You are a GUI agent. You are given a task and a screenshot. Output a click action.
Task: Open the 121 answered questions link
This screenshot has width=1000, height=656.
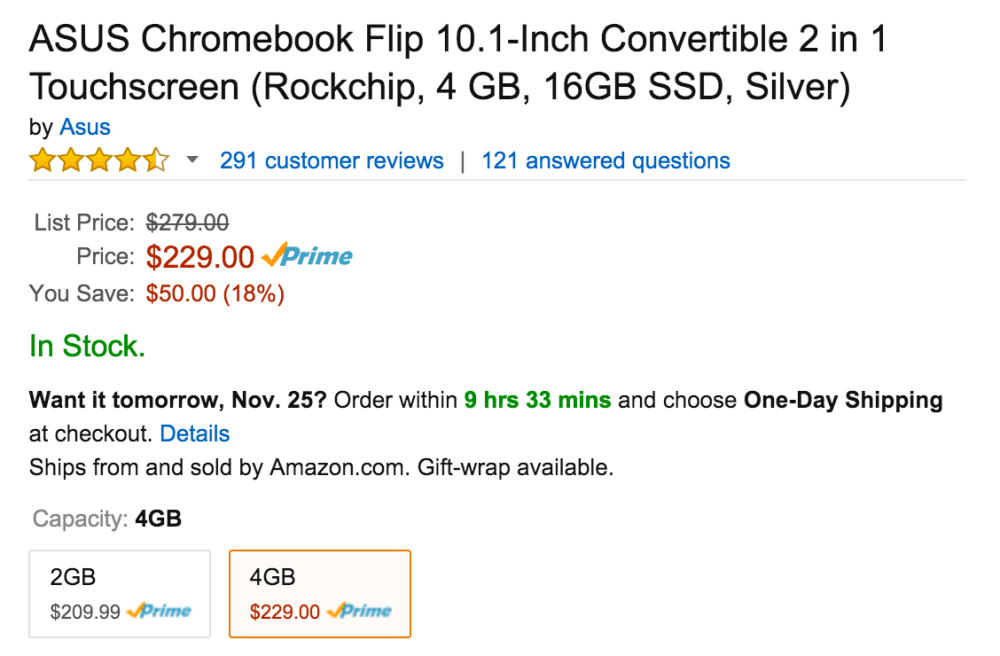pyautogui.click(x=605, y=161)
